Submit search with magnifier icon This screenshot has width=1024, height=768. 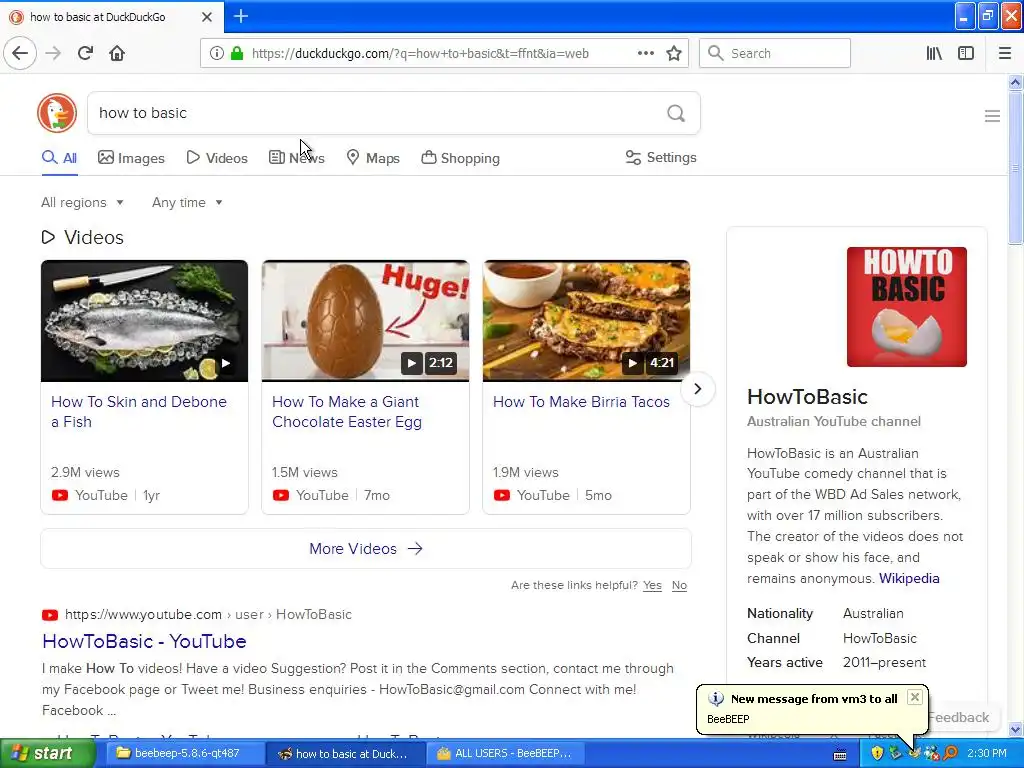676,113
